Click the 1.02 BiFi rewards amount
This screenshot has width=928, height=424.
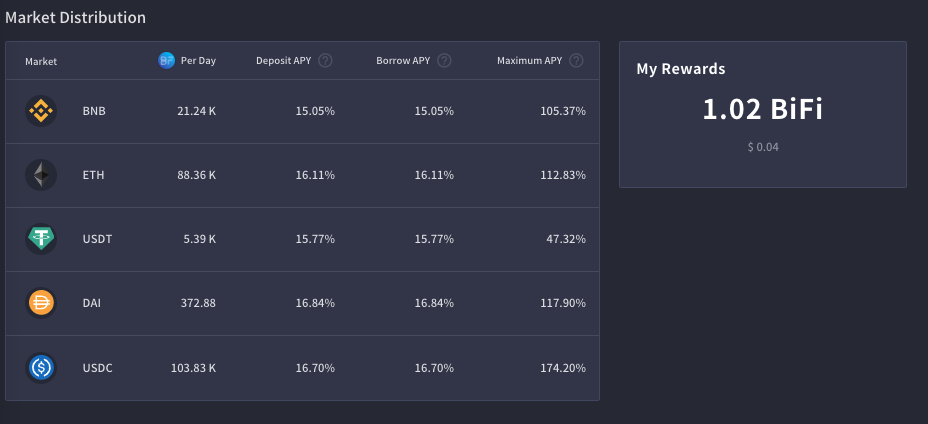click(762, 109)
